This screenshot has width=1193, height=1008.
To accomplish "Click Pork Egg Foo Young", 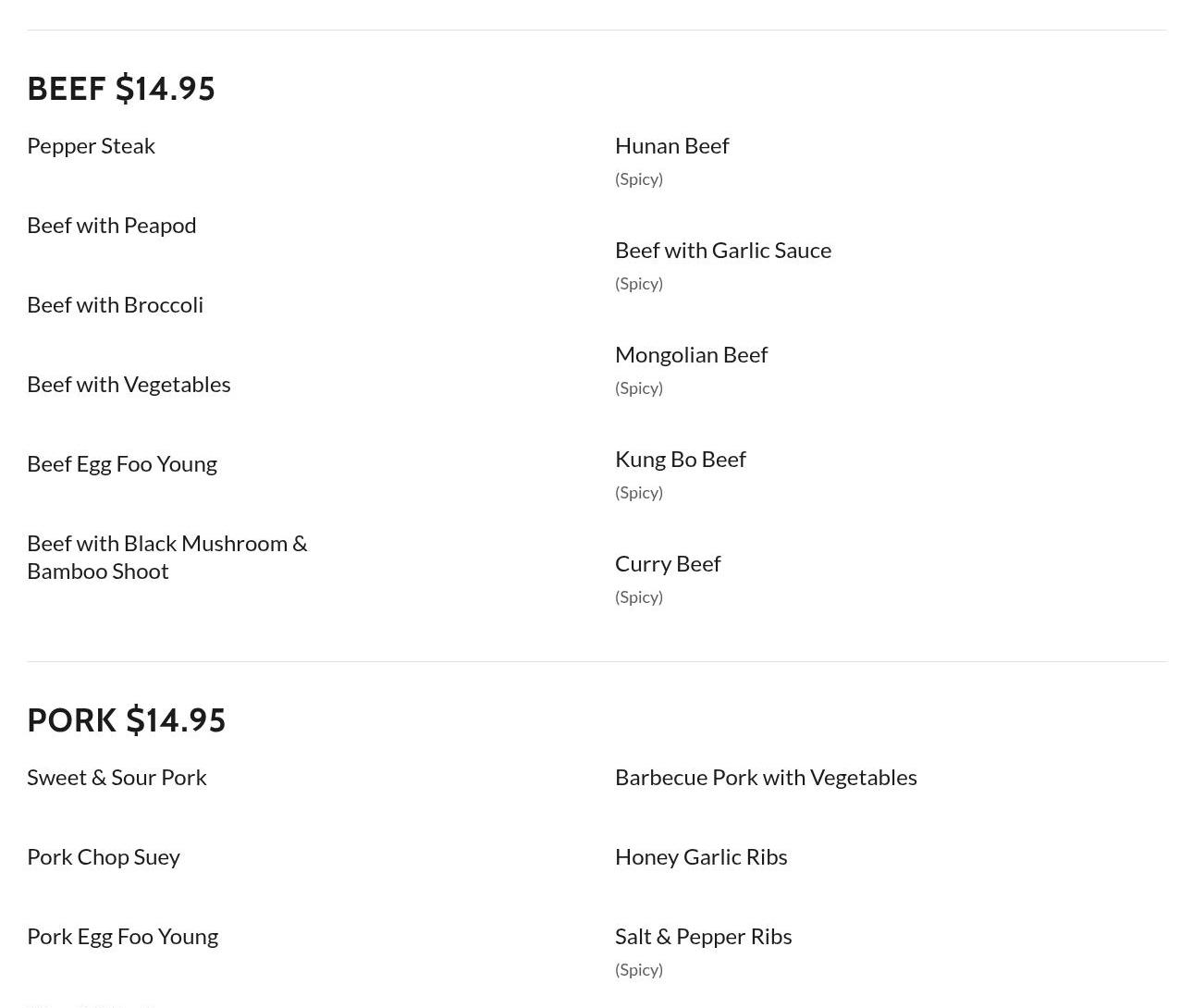I will tap(122, 937).
